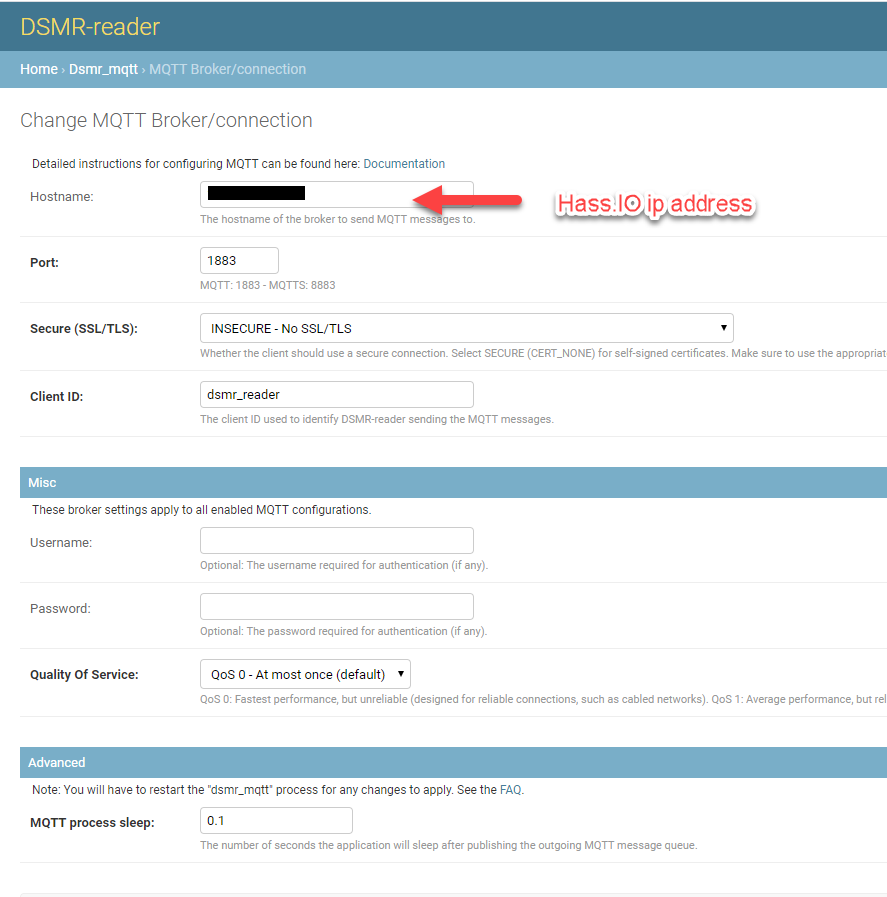Open the Secure (SSL/TLS) dropdown
The image size is (887, 897).
coord(467,328)
